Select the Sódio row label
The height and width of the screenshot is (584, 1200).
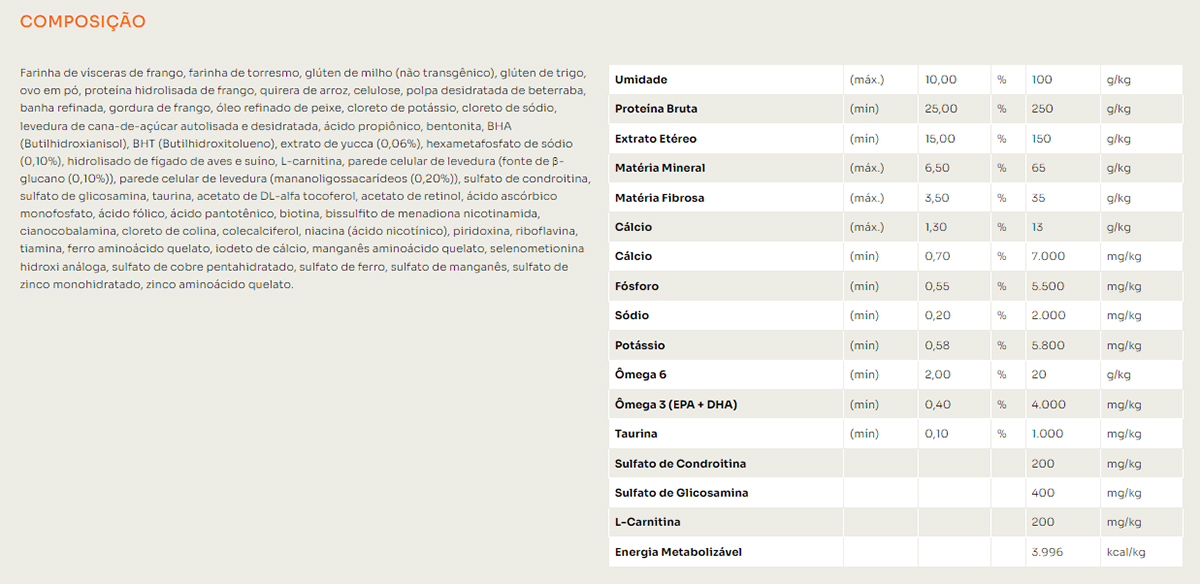(632, 316)
